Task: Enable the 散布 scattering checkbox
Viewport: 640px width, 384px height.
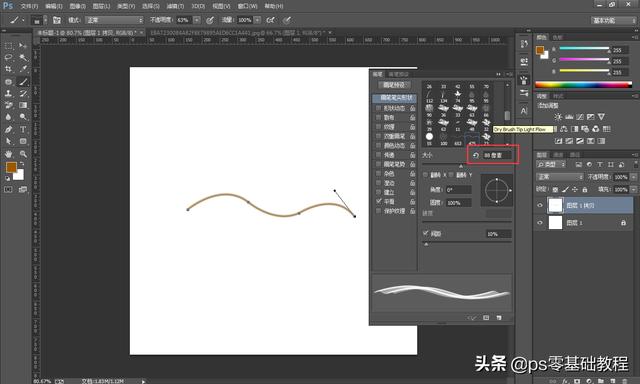Action: pos(378,118)
